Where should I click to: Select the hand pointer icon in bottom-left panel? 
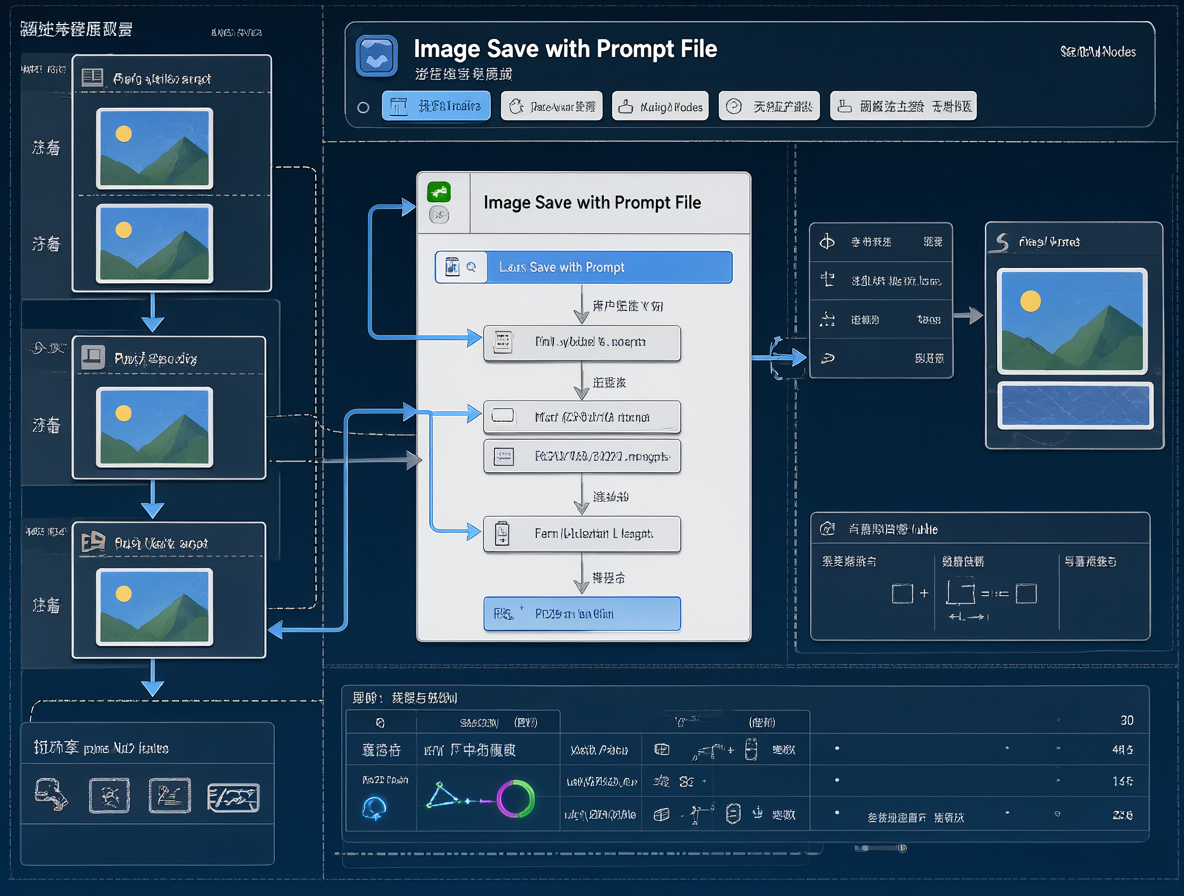(x=51, y=795)
